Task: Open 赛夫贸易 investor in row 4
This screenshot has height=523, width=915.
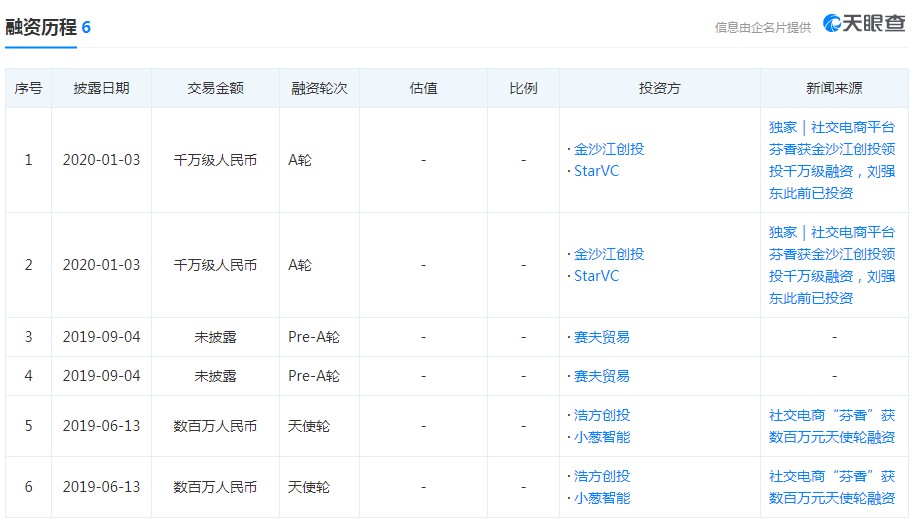Action: pos(602,376)
